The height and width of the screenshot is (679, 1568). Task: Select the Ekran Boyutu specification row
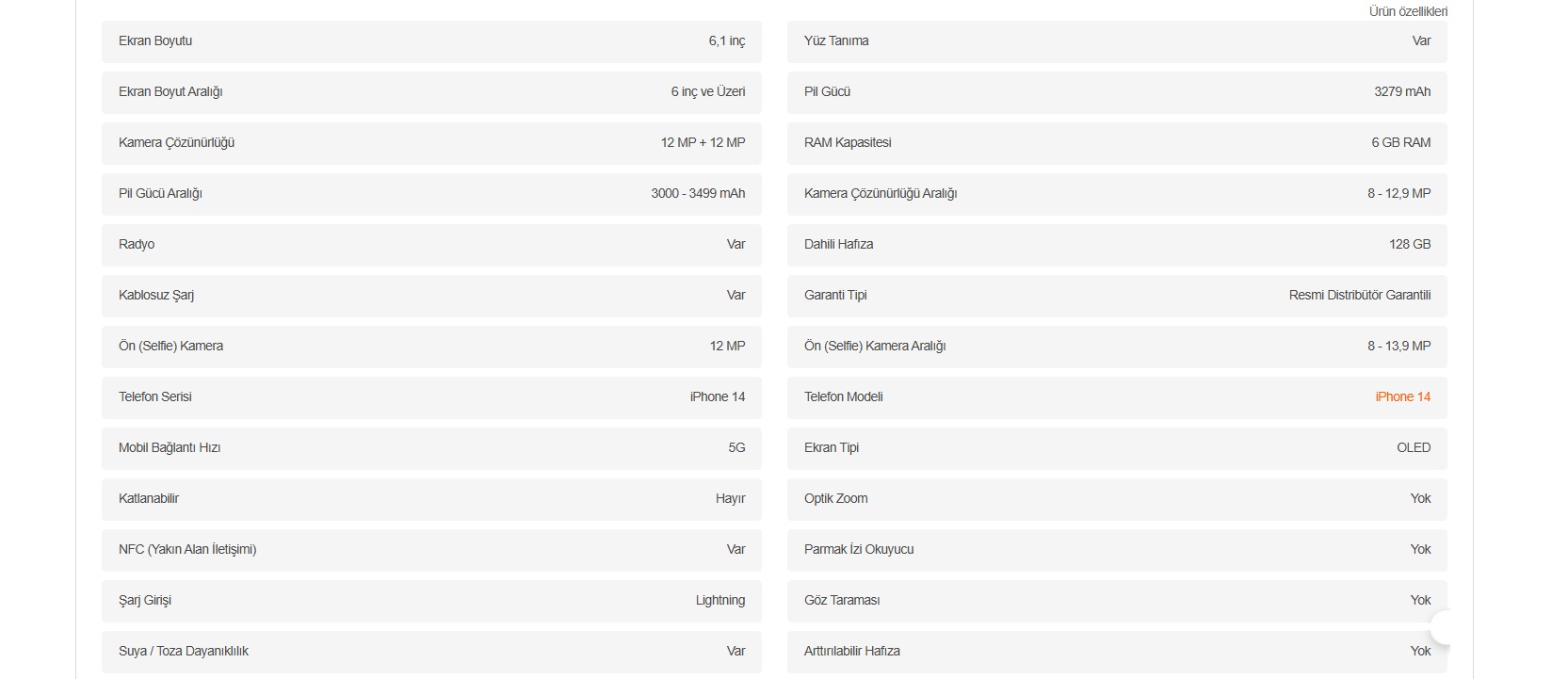click(431, 41)
